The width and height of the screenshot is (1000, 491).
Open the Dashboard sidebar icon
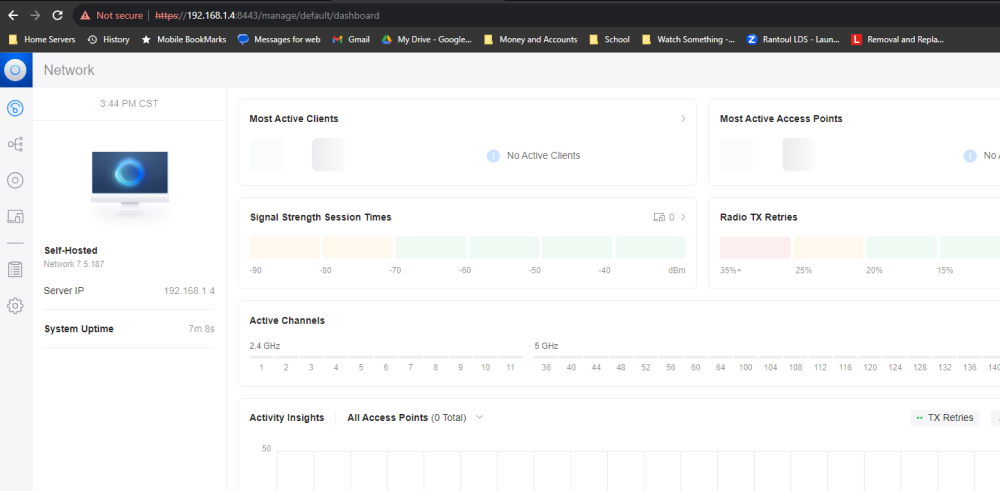click(15, 108)
